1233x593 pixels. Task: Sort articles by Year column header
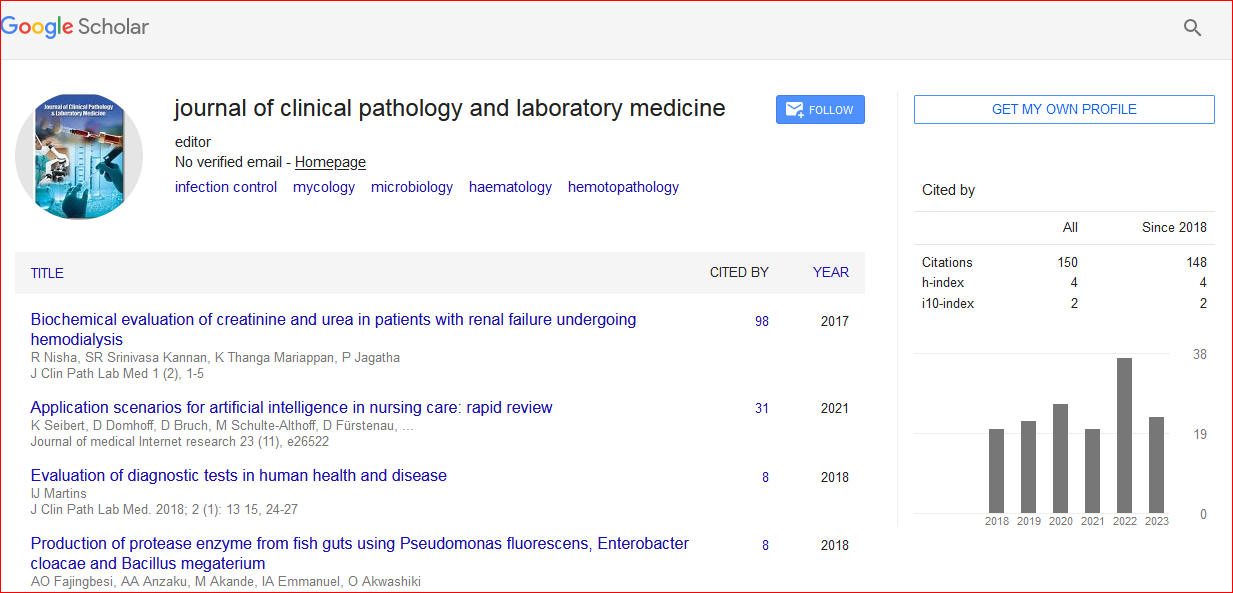click(x=830, y=273)
